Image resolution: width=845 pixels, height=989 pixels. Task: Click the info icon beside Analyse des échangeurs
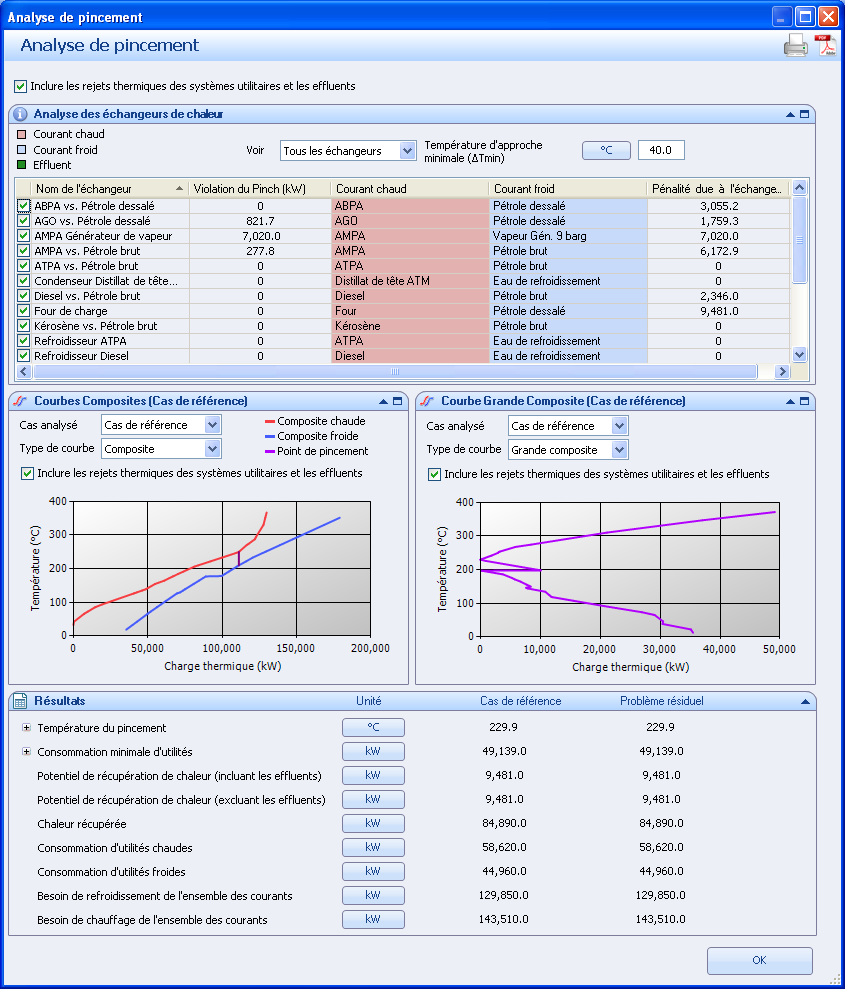click(x=20, y=114)
